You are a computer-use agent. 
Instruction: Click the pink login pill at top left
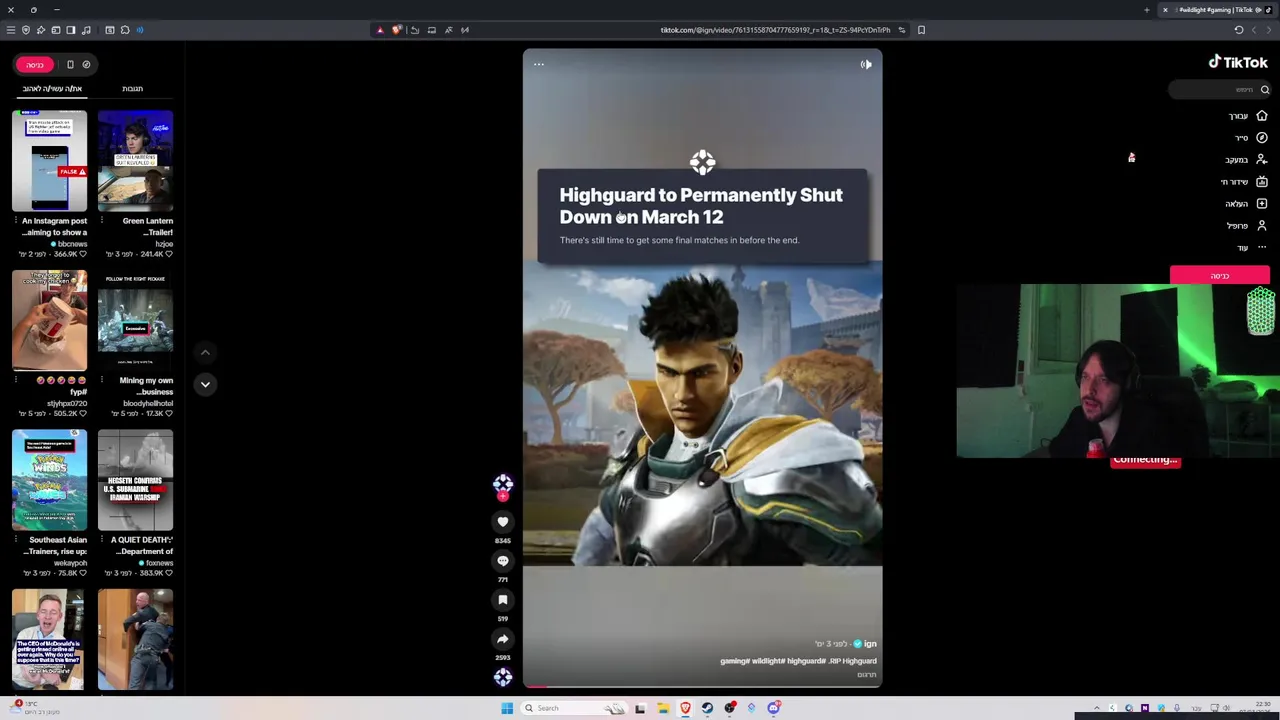pyautogui.click(x=35, y=65)
